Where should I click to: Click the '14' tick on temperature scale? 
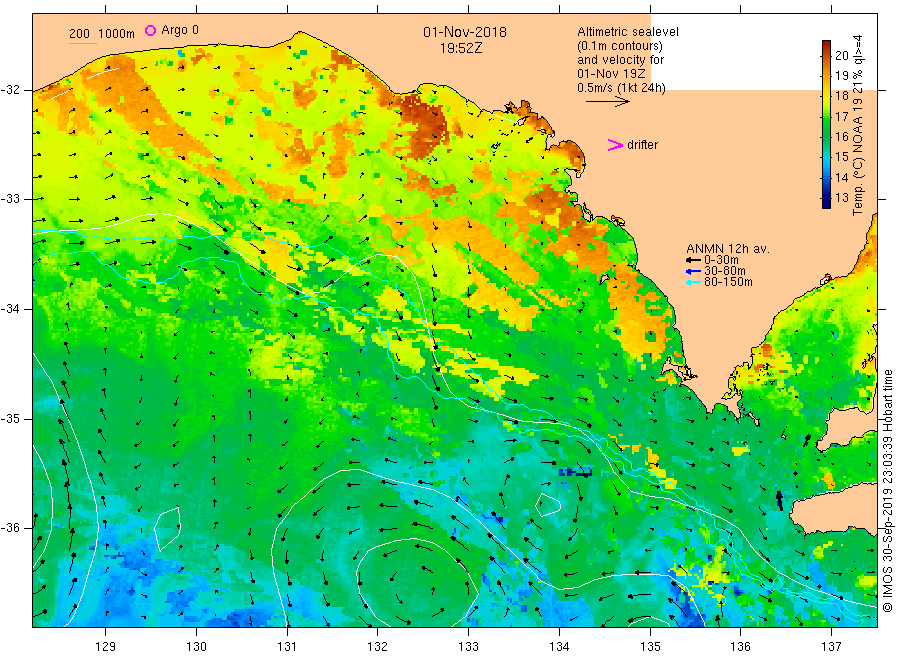(841, 177)
